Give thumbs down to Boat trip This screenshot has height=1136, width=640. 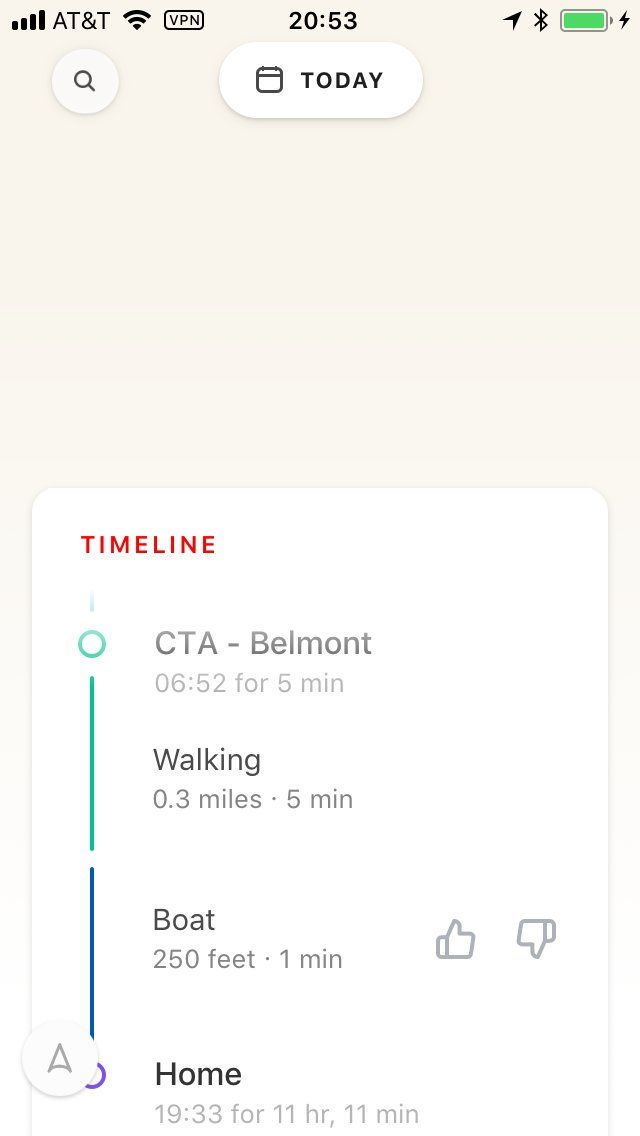pos(536,940)
